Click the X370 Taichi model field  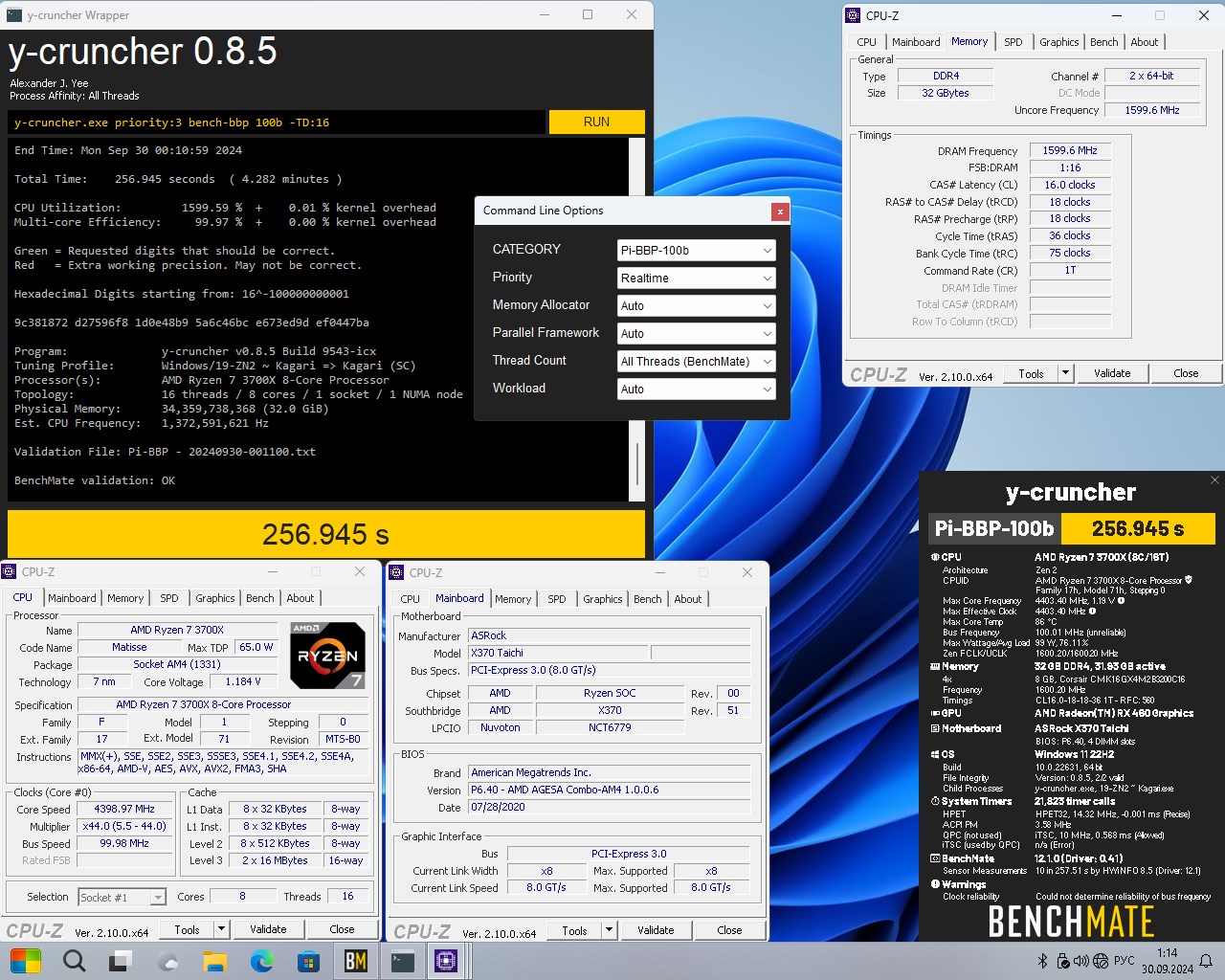[558, 653]
